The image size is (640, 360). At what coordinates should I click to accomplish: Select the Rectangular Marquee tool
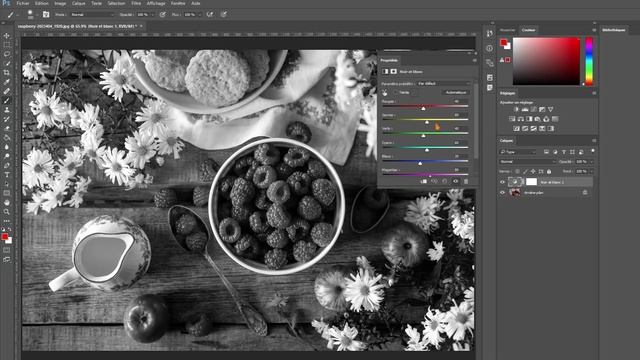7,45
